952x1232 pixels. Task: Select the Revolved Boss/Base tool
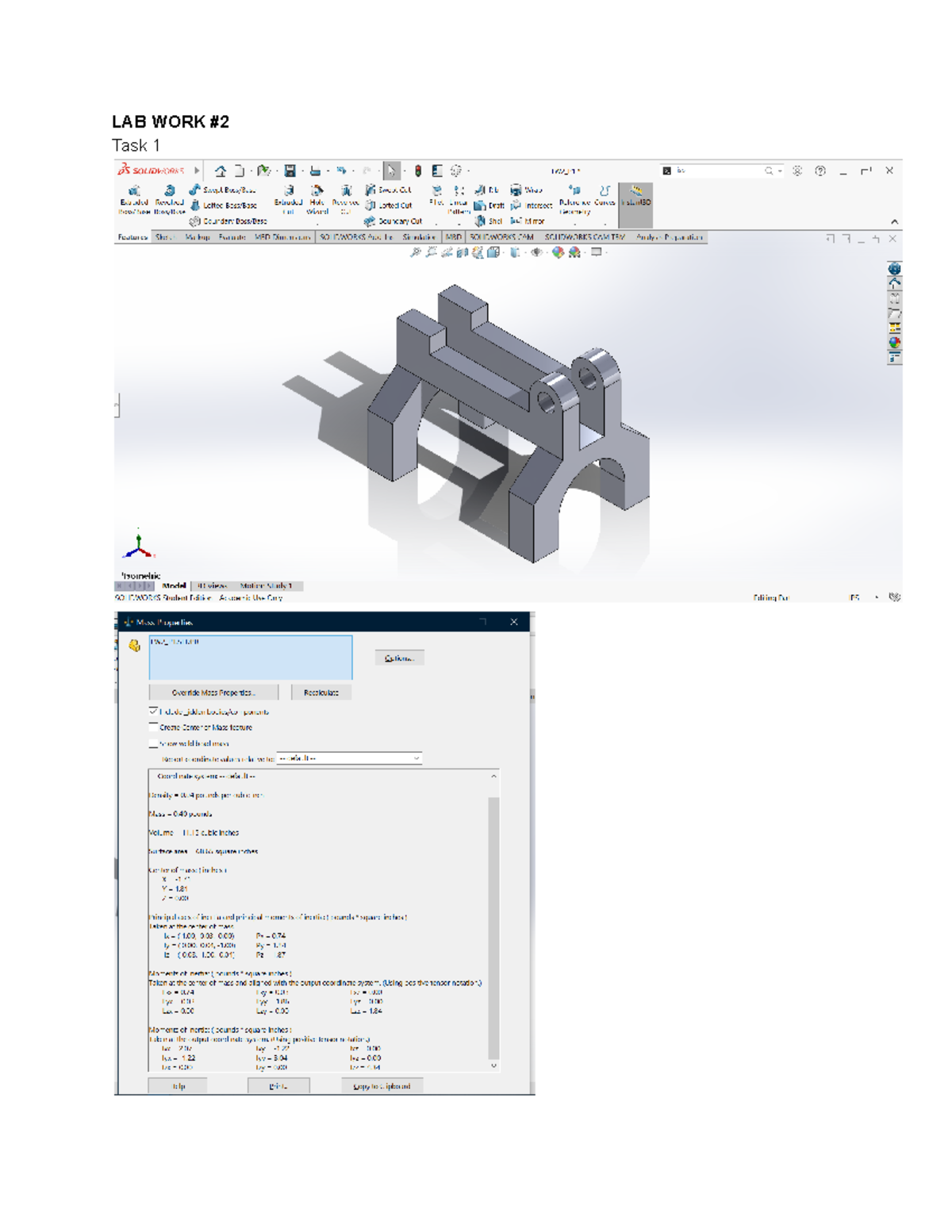[x=169, y=199]
